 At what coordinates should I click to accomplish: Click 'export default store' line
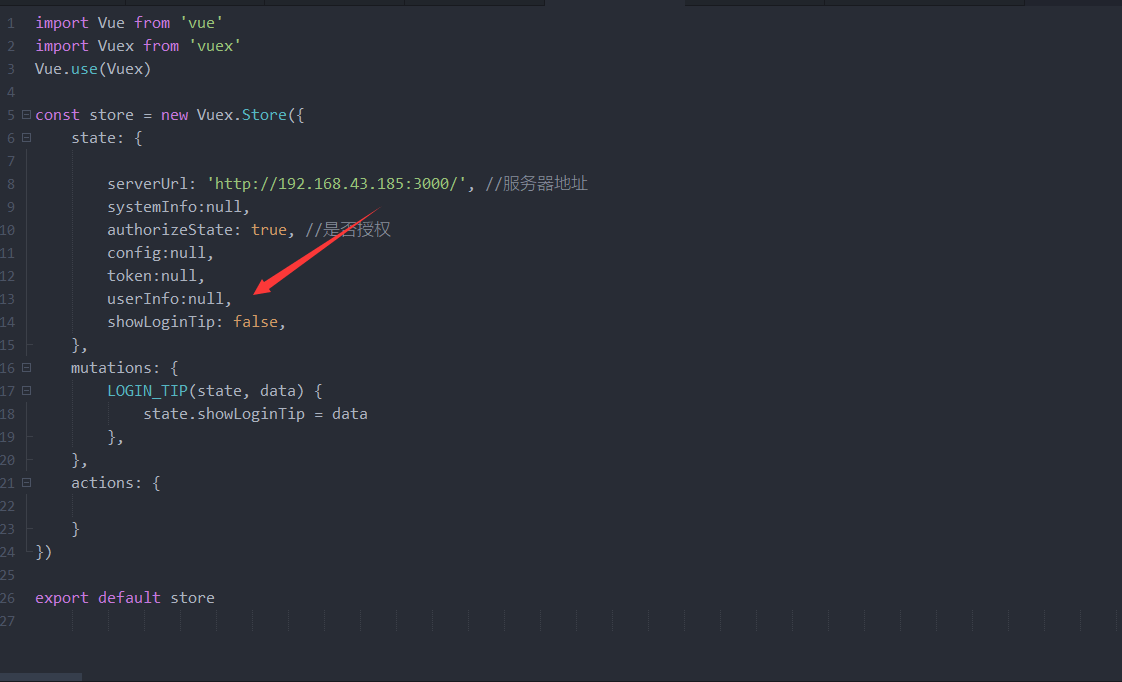(125, 598)
